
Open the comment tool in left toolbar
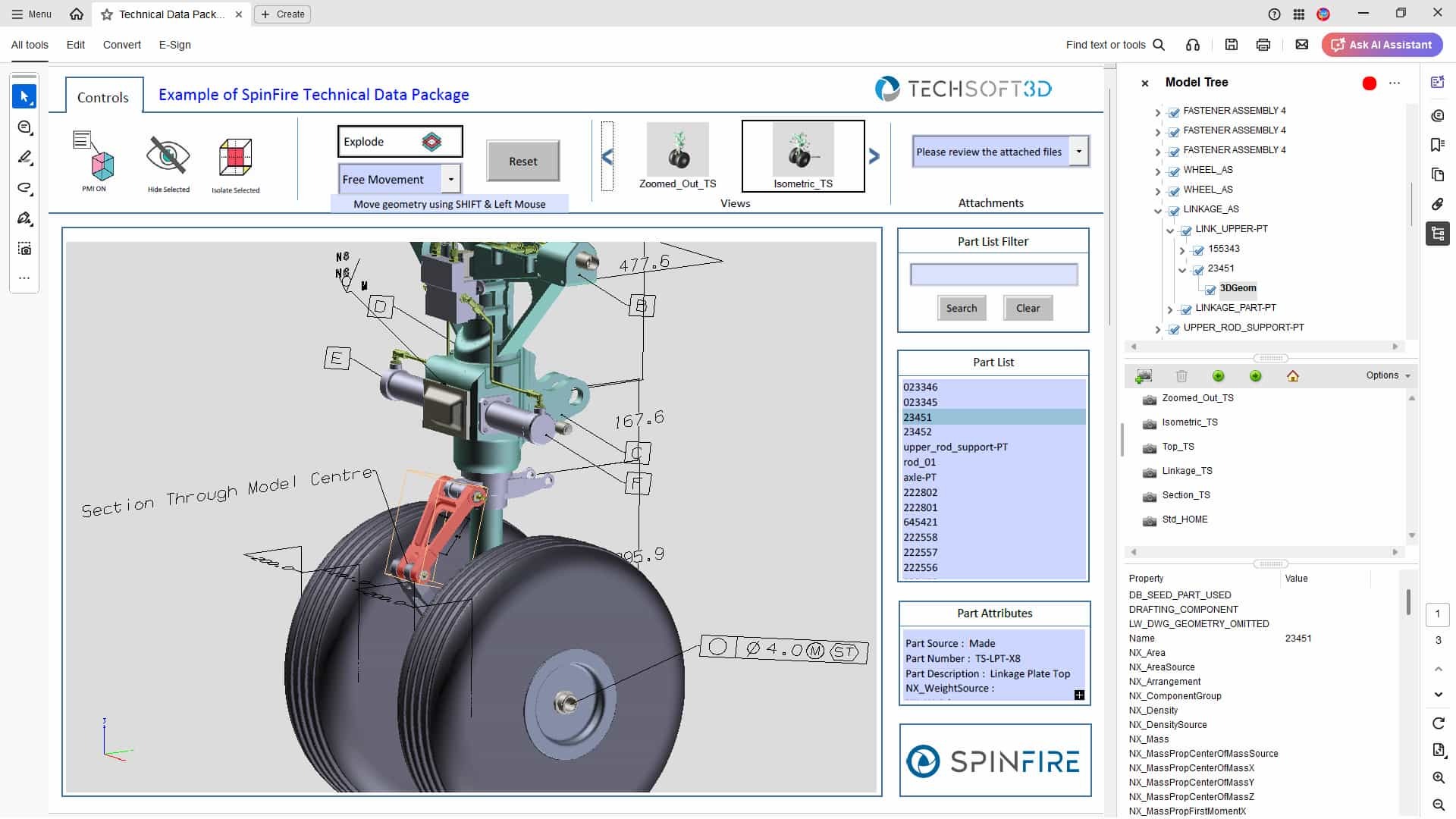point(24,127)
